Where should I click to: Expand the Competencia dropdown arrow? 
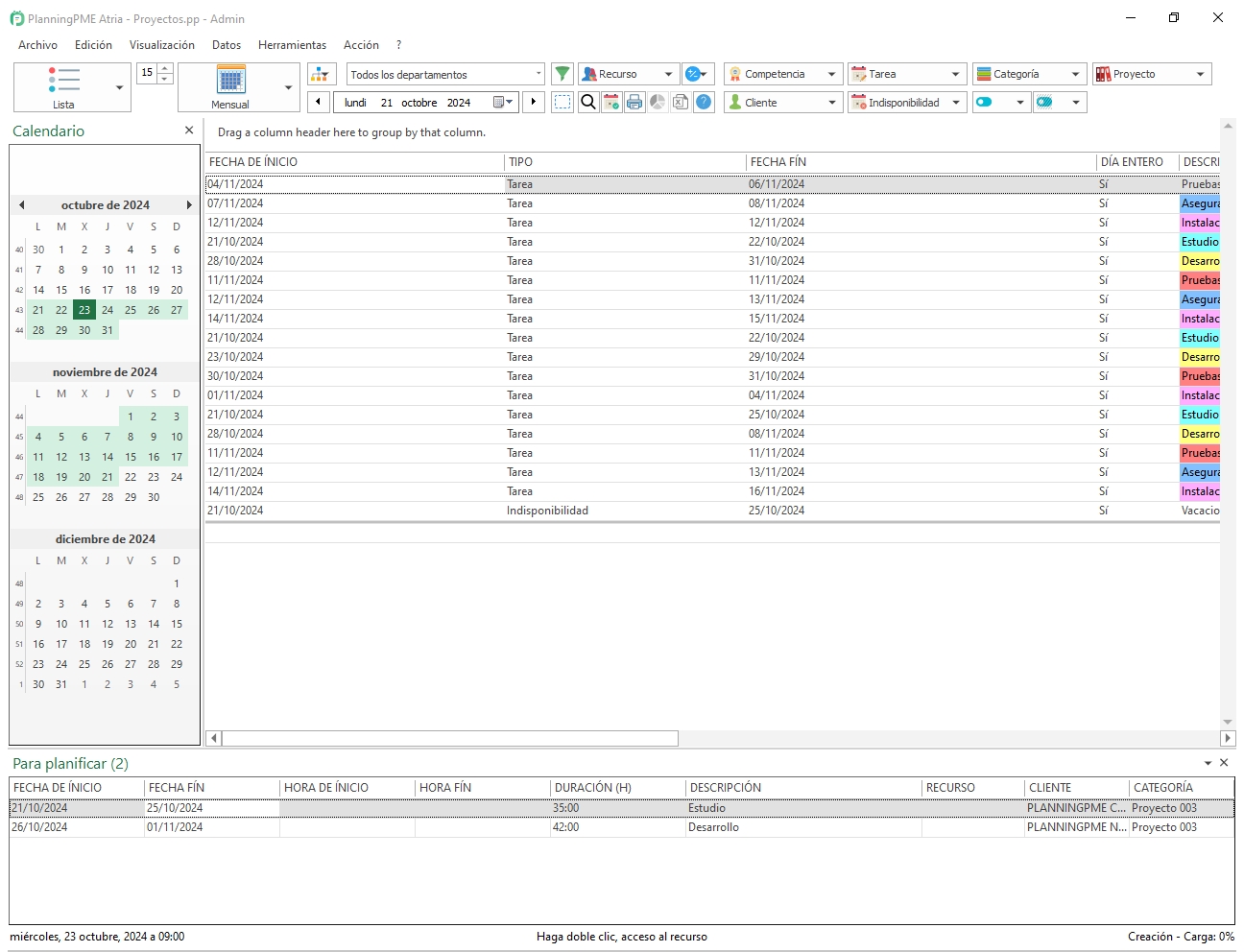pyautogui.click(x=831, y=74)
